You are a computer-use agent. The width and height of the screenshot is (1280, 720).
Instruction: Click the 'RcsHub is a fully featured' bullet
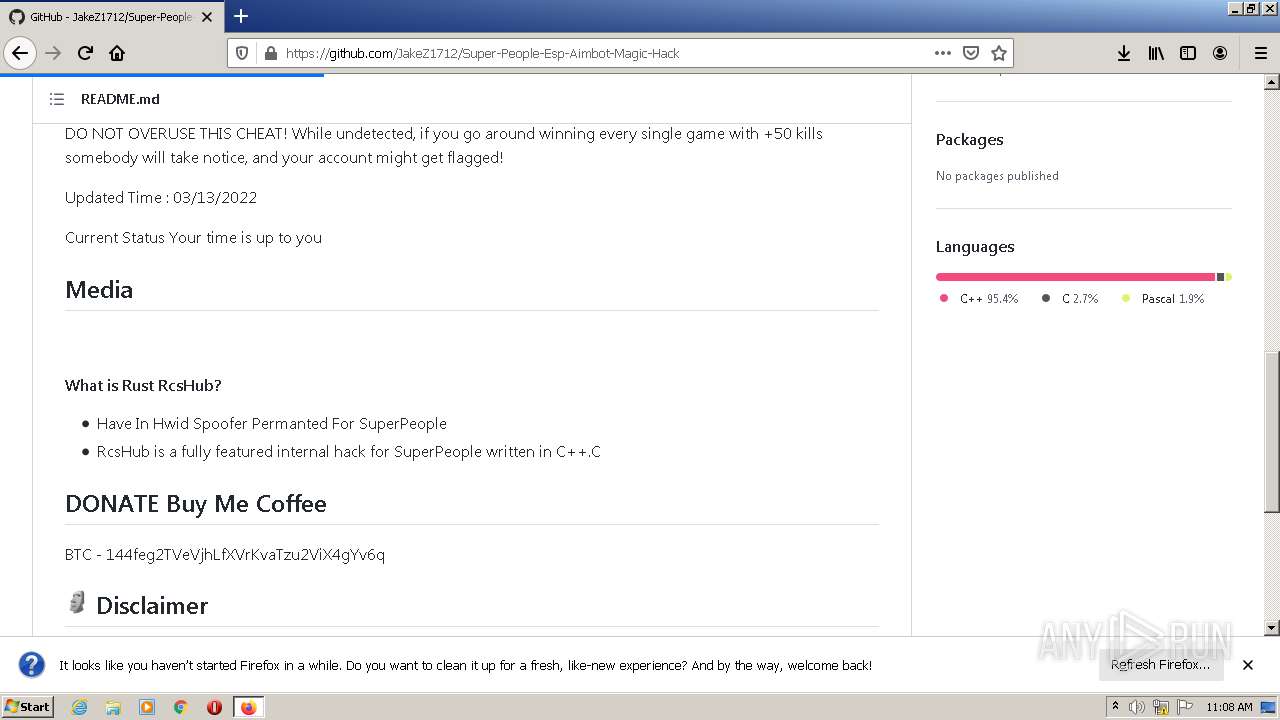coord(349,452)
